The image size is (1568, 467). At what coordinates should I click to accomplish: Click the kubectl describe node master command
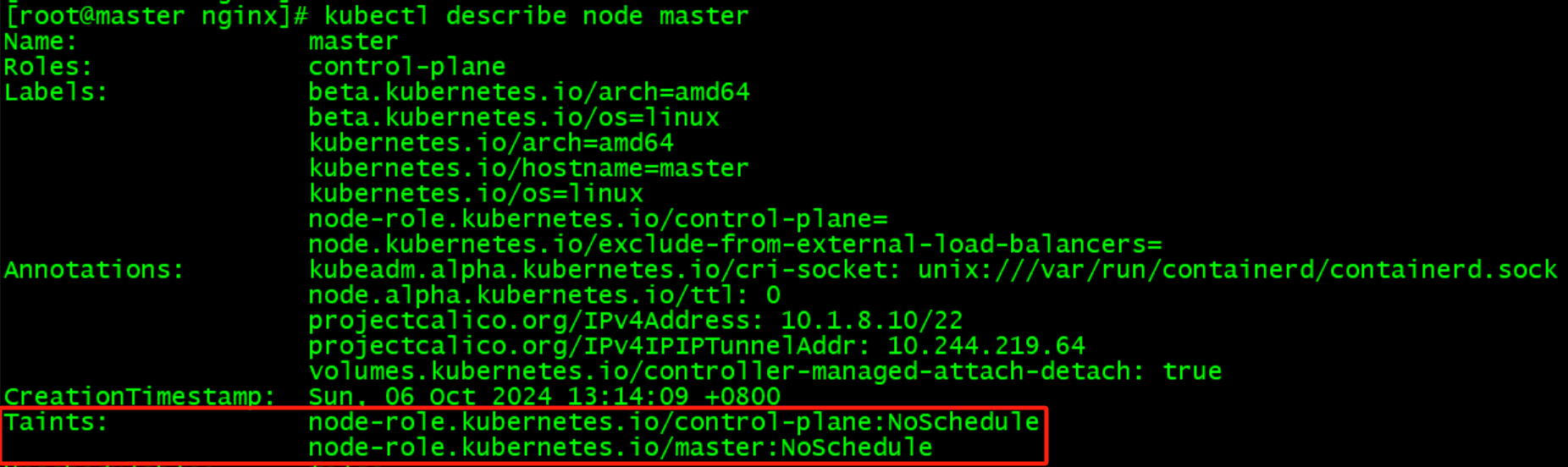[x=537, y=16]
